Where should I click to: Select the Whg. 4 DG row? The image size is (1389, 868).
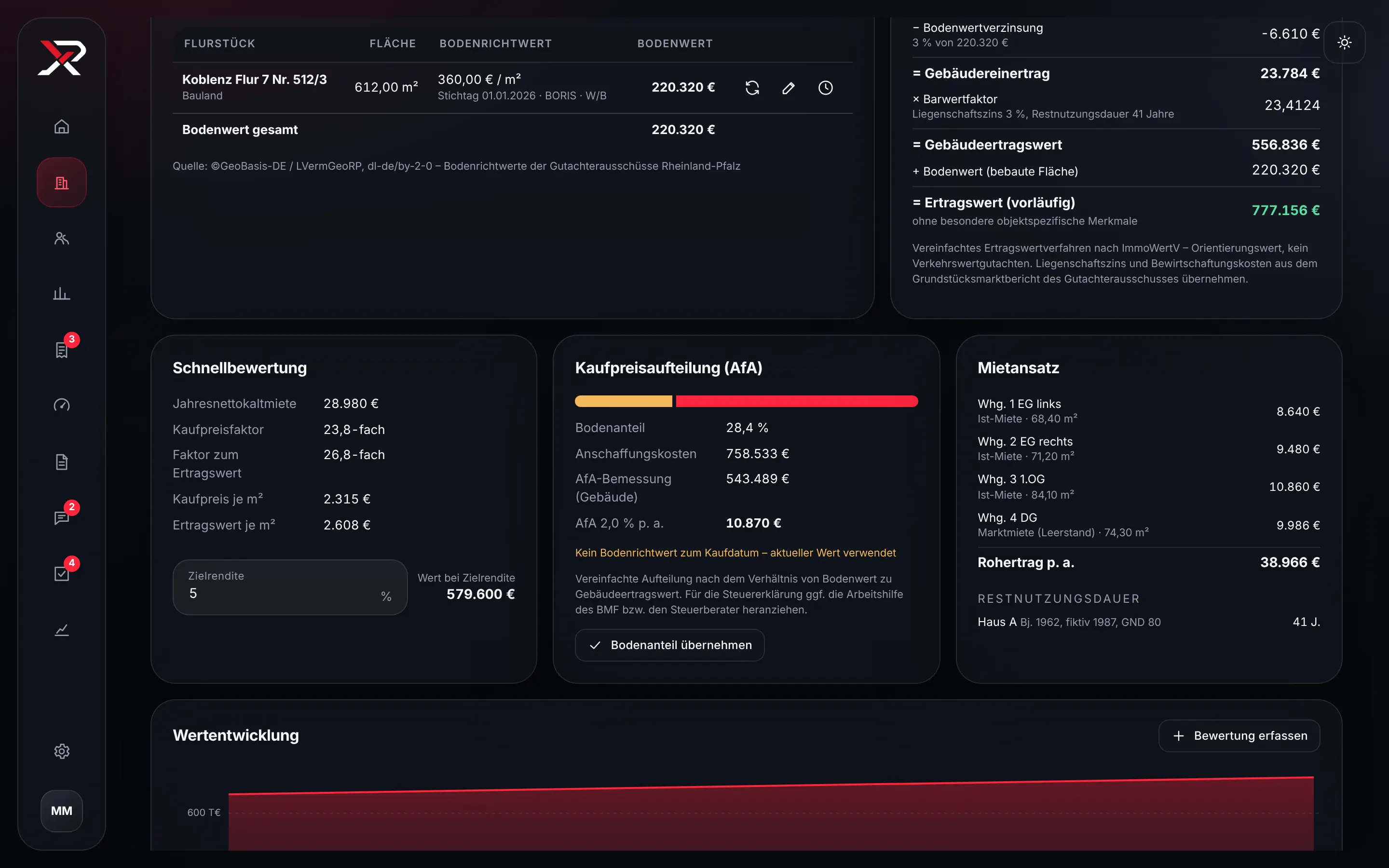(1148, 525)
